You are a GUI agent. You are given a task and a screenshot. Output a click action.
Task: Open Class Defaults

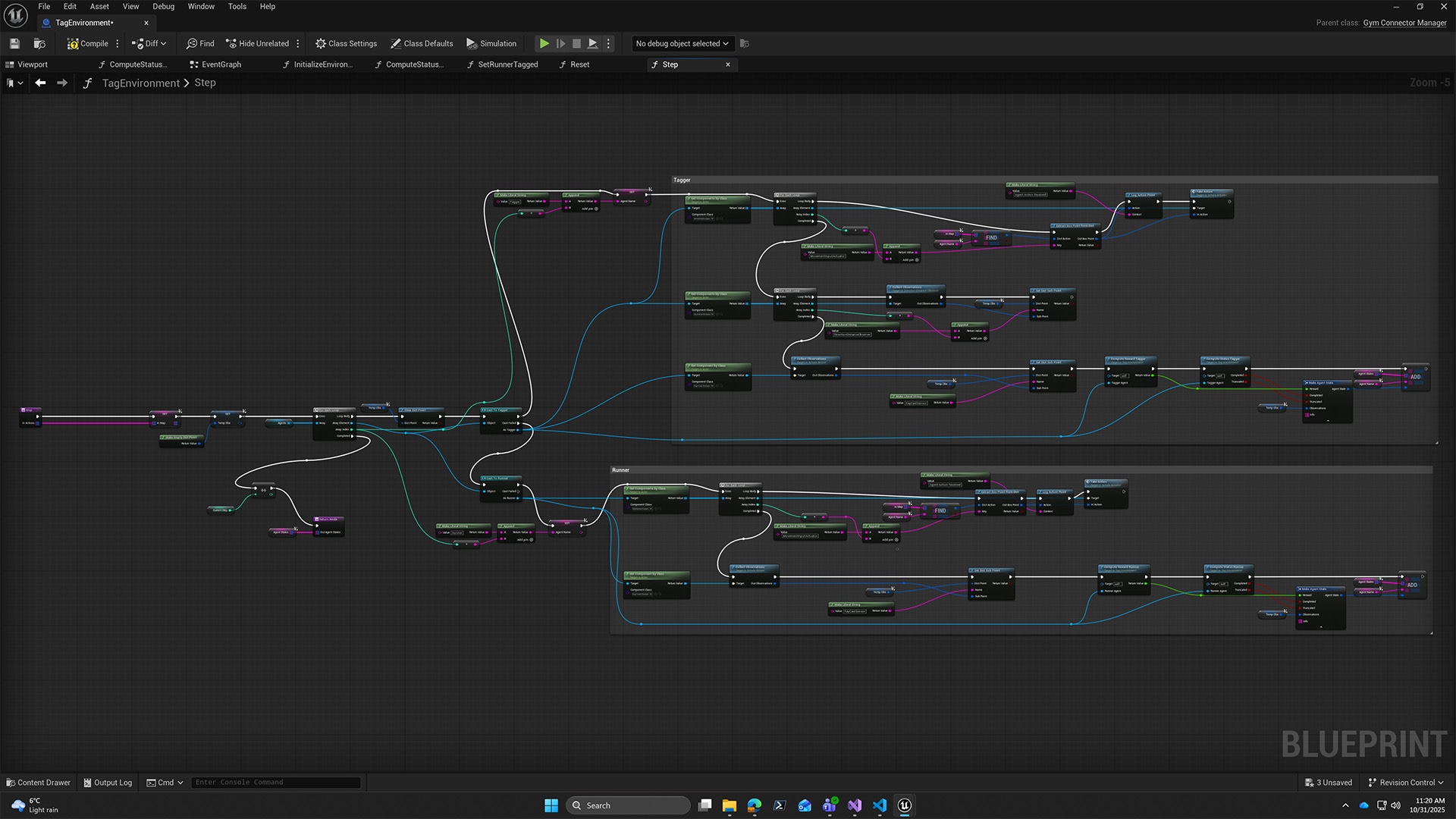[x=422, y=43]
